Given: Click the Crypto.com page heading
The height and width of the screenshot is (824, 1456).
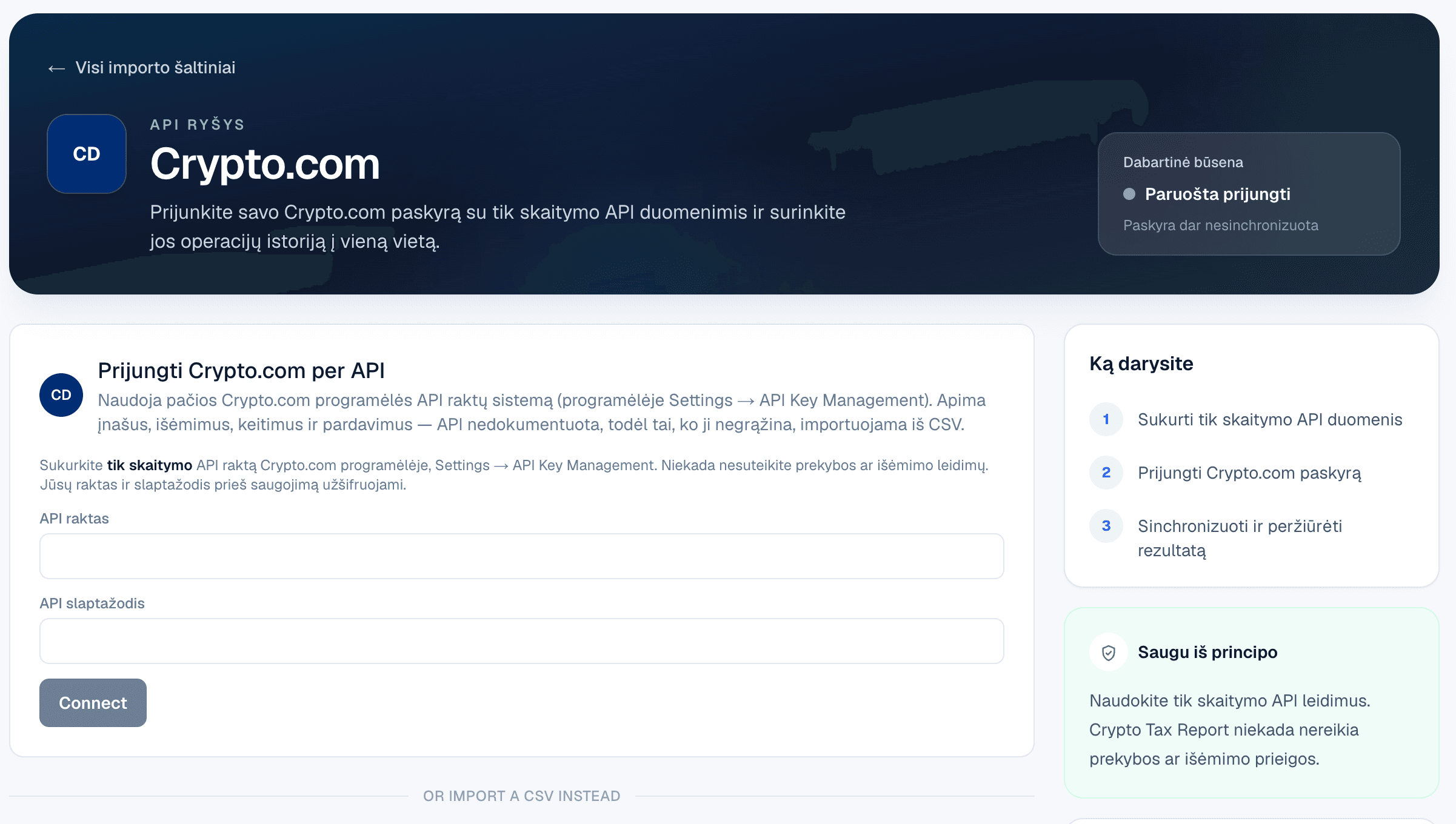Looking at the screenshot, I should point(265,164).
